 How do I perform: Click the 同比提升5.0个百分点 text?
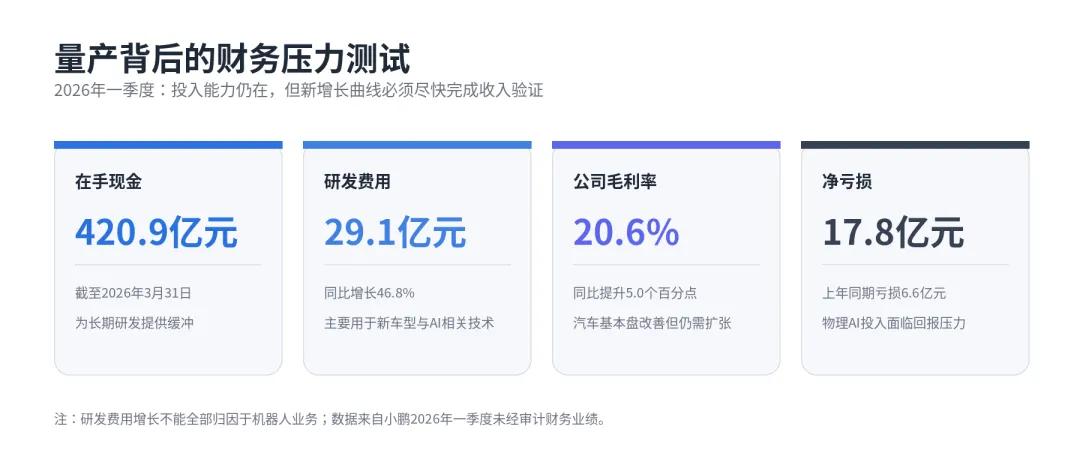point(635,293)
